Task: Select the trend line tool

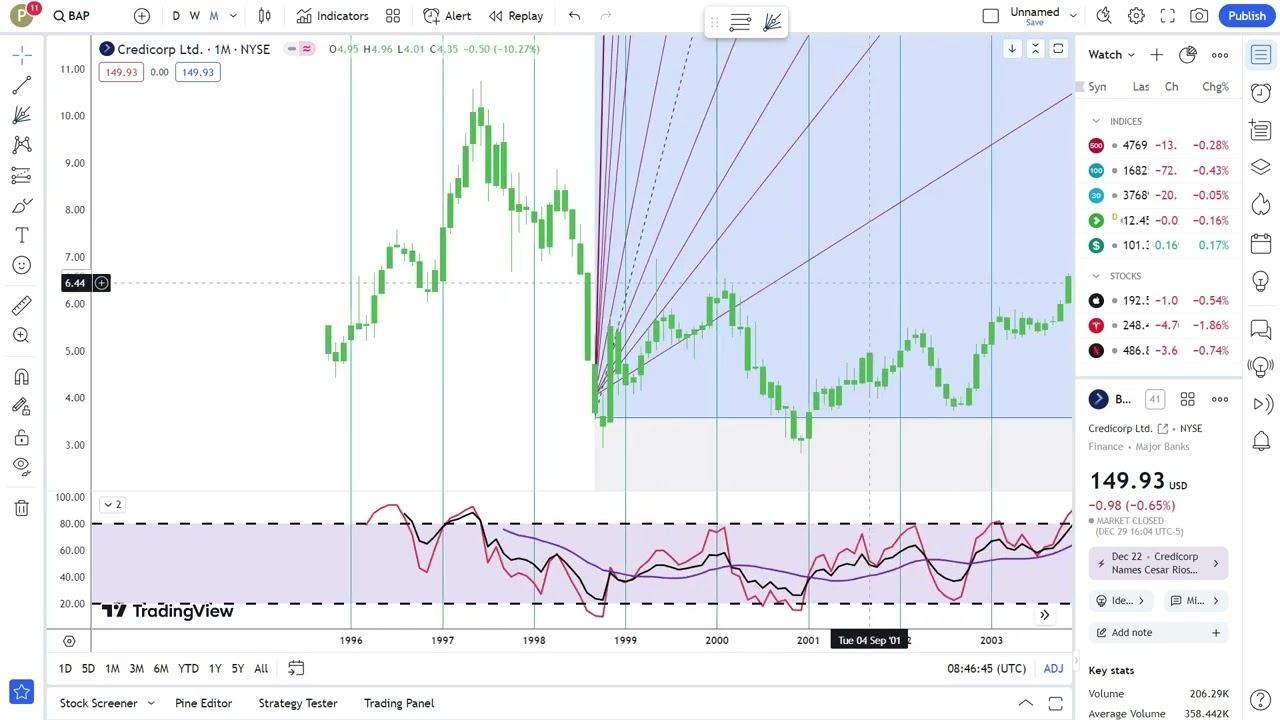Action: click(x=21, y=86)
